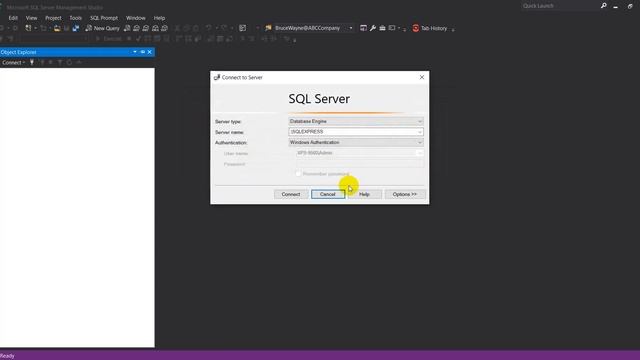Close the Object Explorer panel
This screenshot has width=640, height=360.
click(x=149, y=52)
